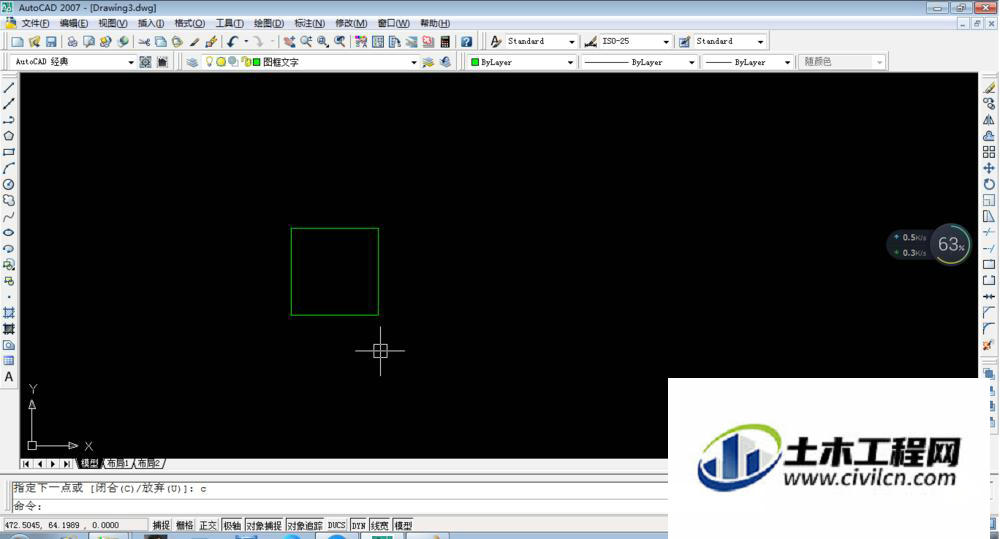
Task: Open the ByLayer color control swatch dropdown
Action: click(570, 62)
